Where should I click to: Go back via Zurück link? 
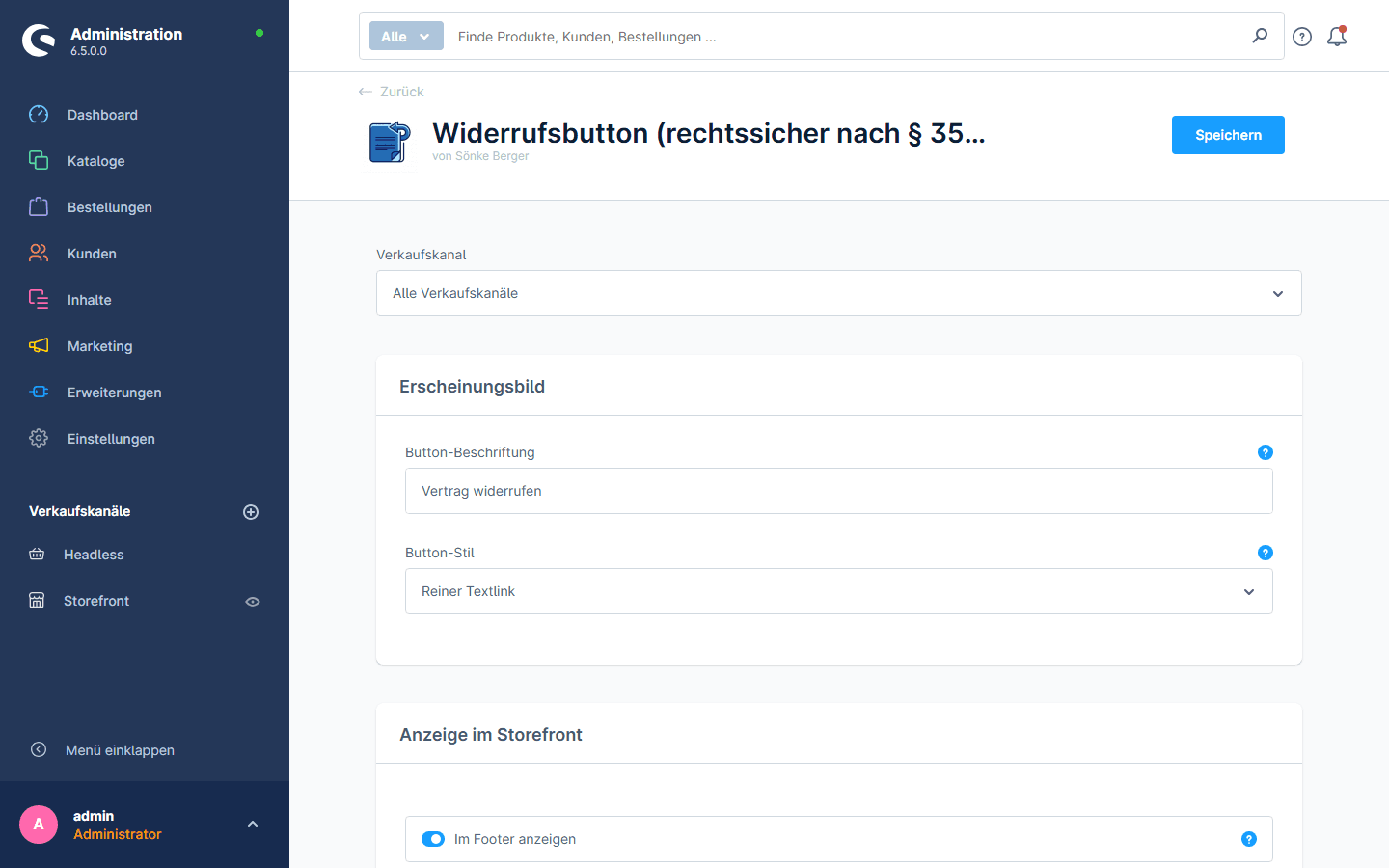[402, 92]
